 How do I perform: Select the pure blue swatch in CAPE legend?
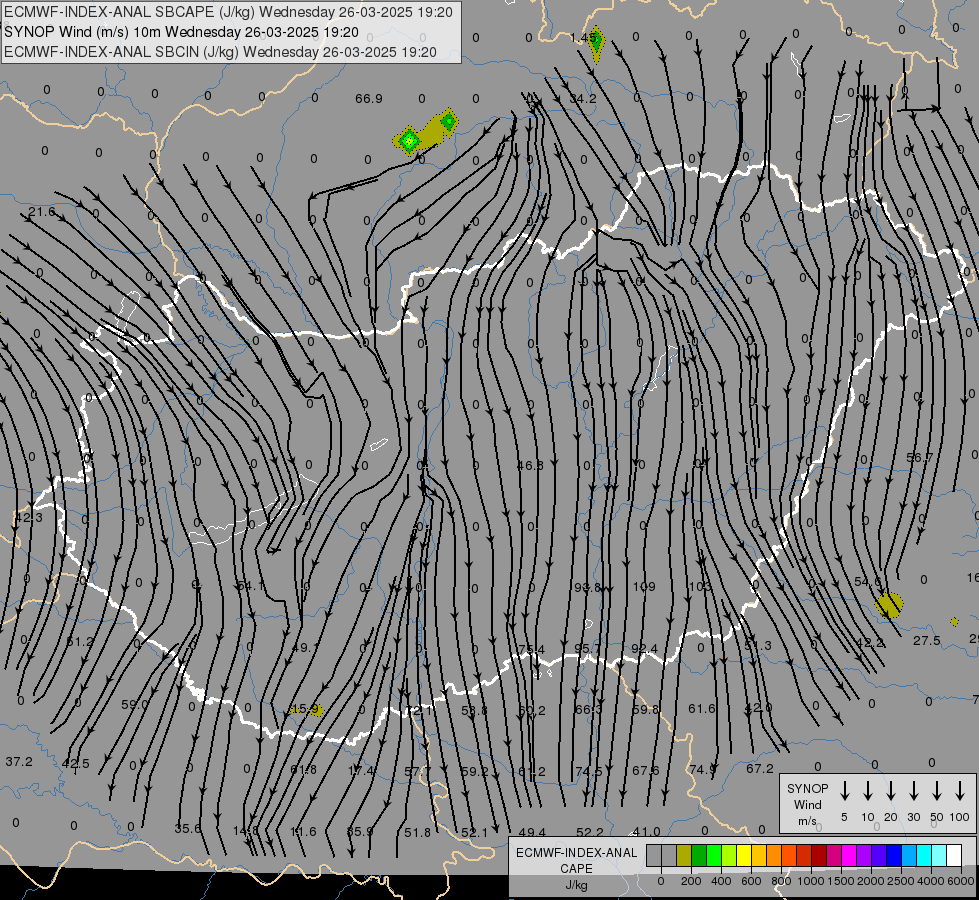893,856
